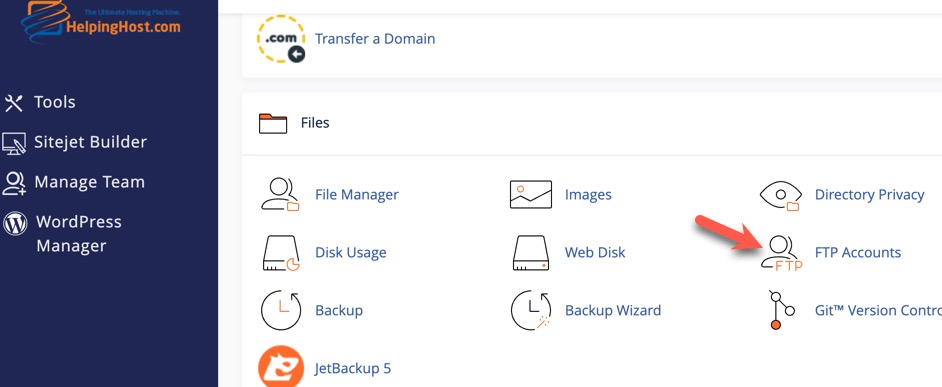
Task: Open WordPress Manager in the sidebar
Action: [x=79, y=234]
